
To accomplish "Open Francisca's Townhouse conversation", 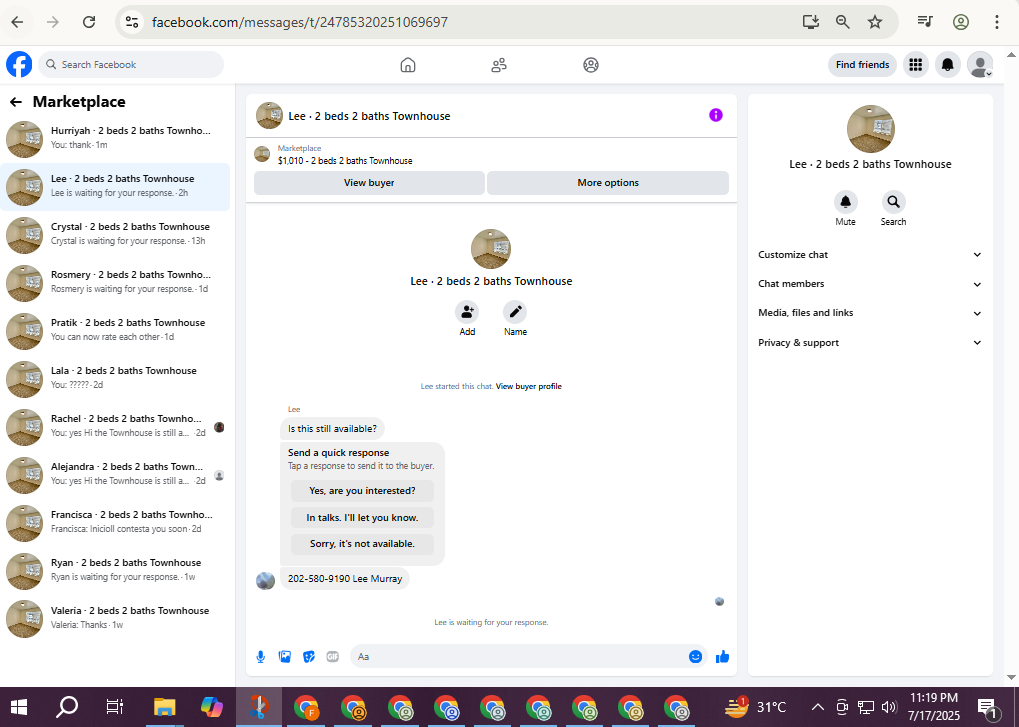I will (x=115, y=523).
